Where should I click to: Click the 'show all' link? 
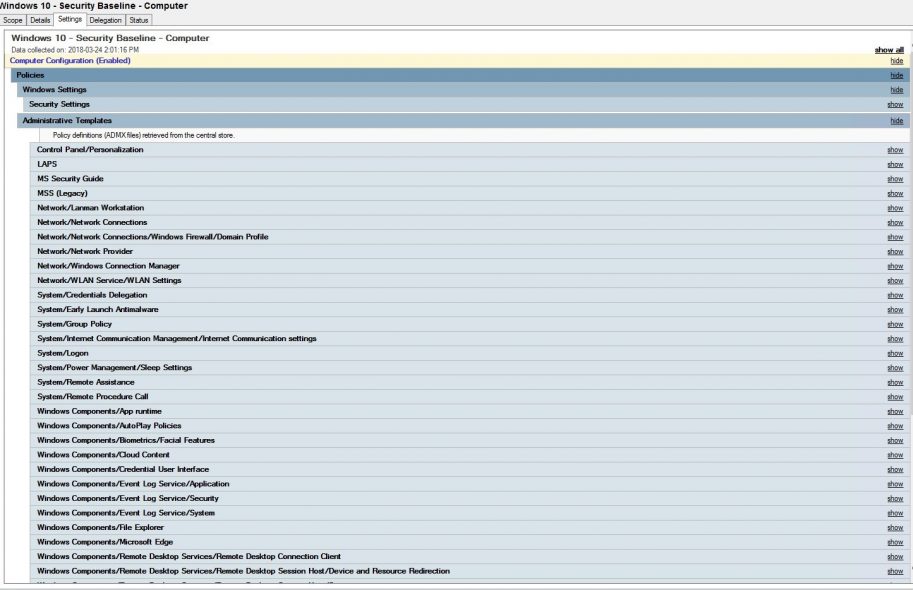(x=889, y=49)
